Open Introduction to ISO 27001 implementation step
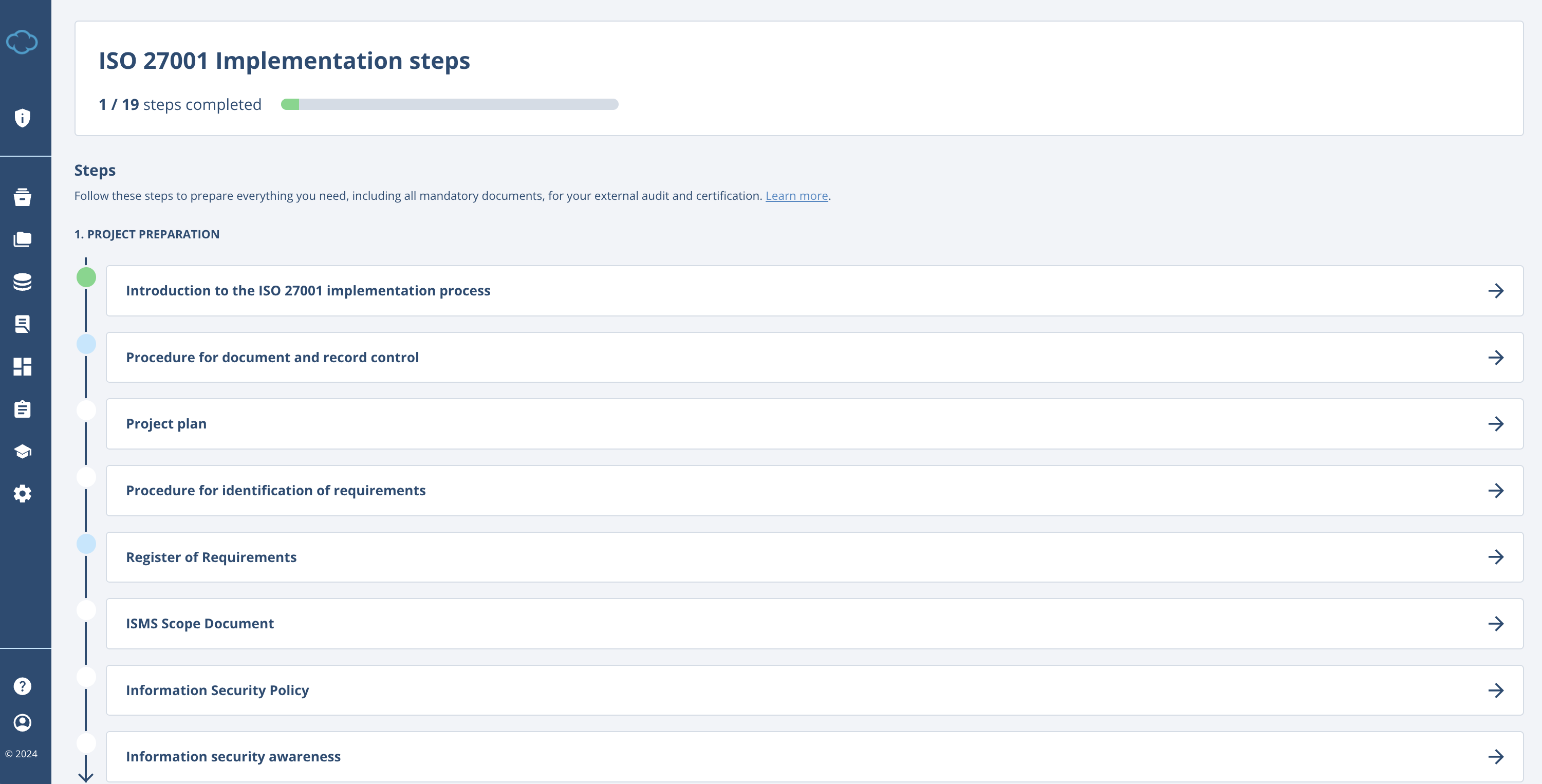This screenshot has width=1542, height=784. click(x=308, y=291)
